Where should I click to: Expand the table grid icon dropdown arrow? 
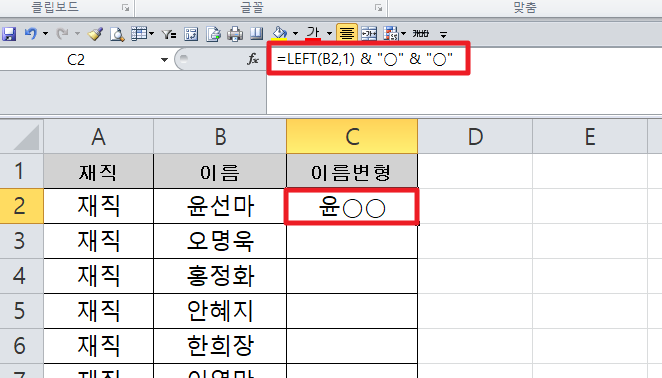point(151,34)
